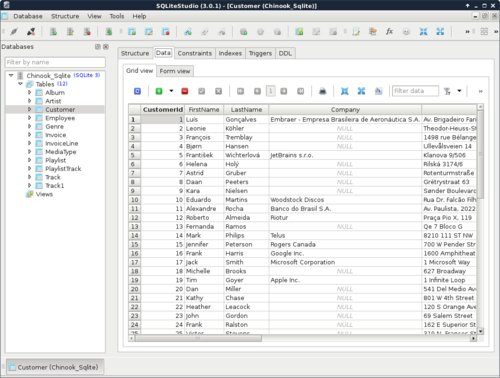Click the refresh table data icon
Viewport: 500px width, 378px height.
137,91
